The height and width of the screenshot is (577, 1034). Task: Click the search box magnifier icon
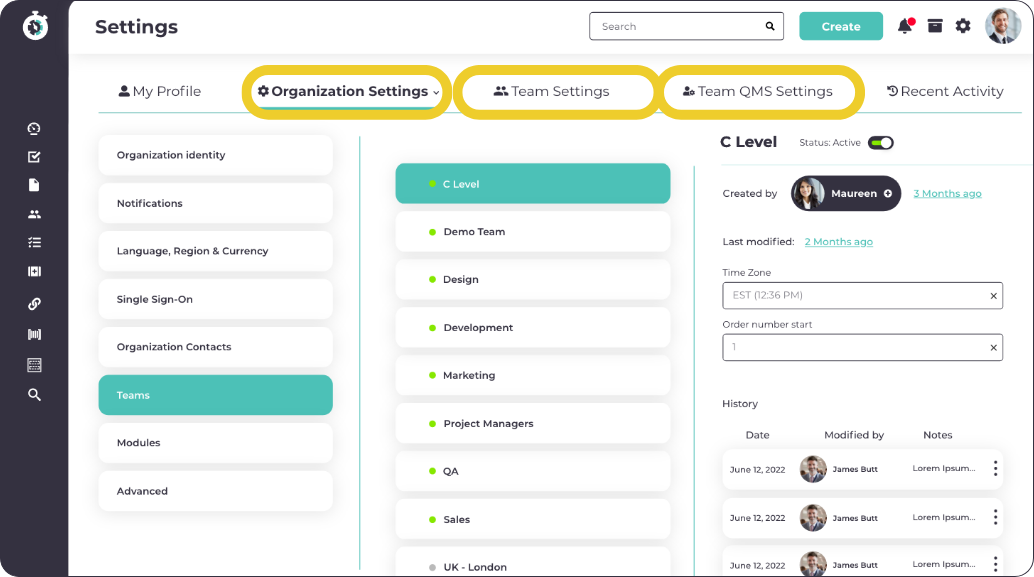(770, 26)
